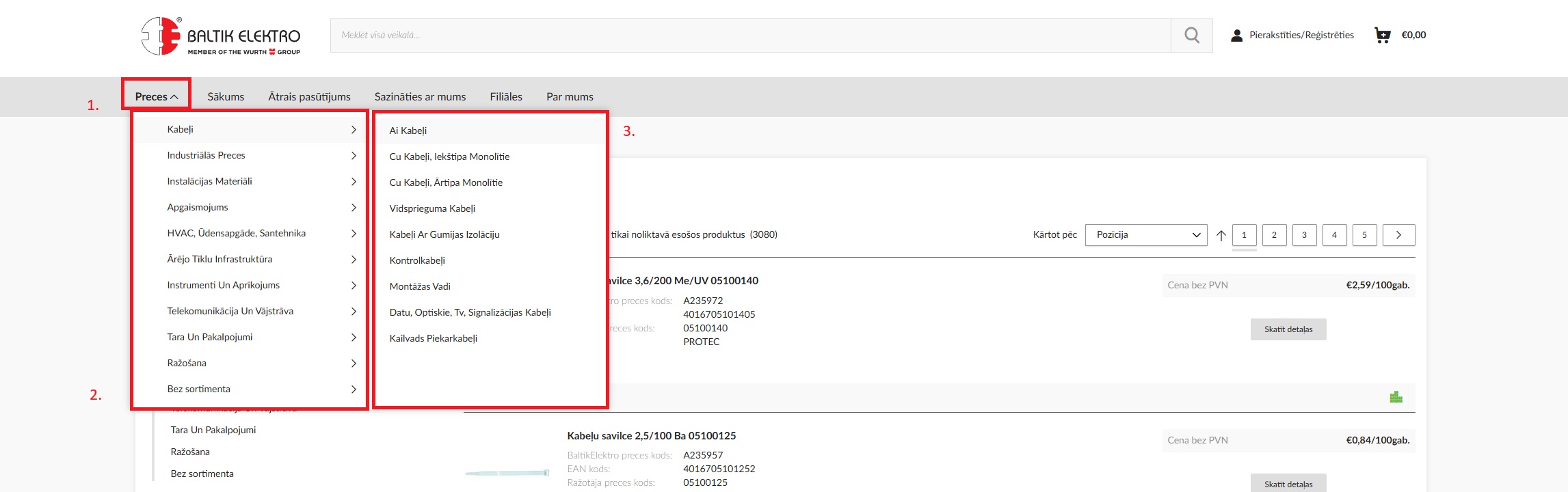This screenshot has height=492, width=1568.
Task: Click the green stock availability icon
Action: 1396,397
